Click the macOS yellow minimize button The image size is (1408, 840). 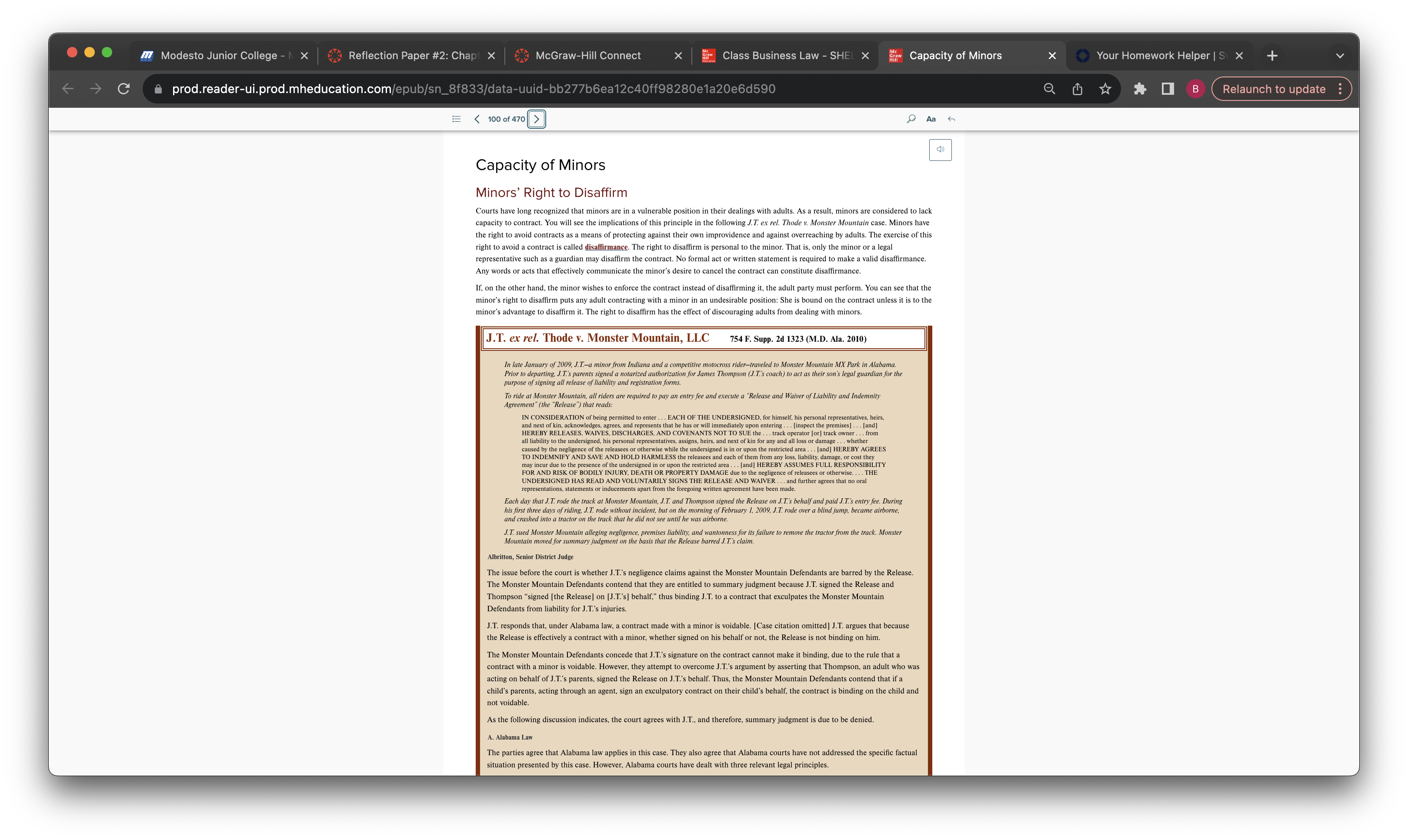pos(90,53)
